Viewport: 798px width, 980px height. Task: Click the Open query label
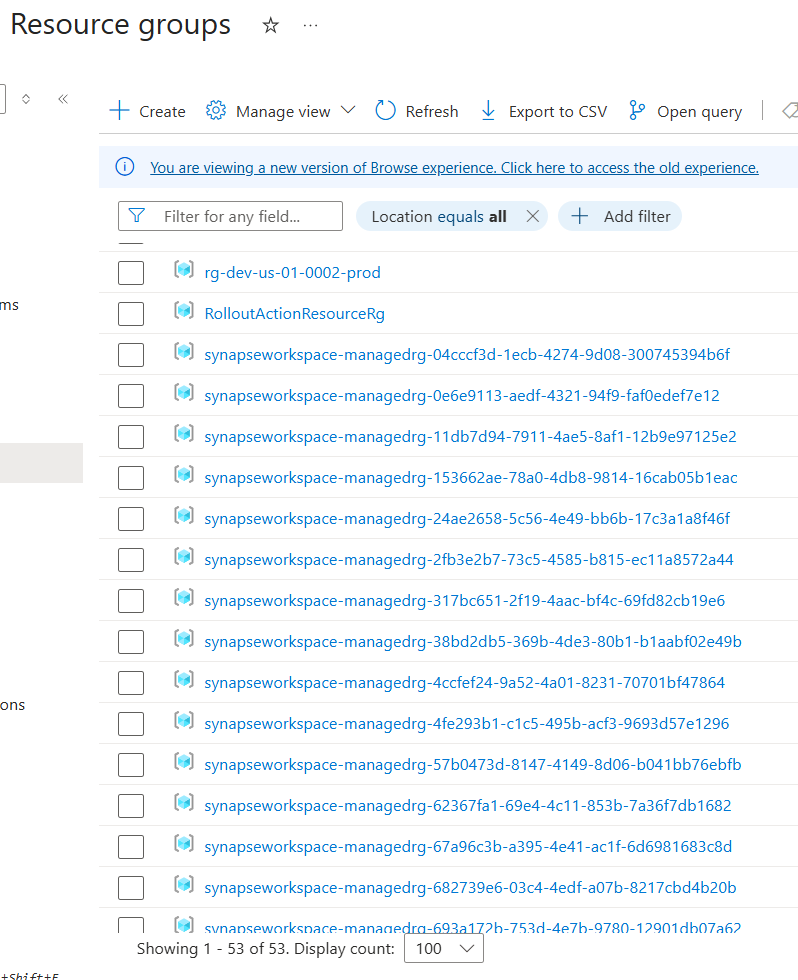(699, 112)
